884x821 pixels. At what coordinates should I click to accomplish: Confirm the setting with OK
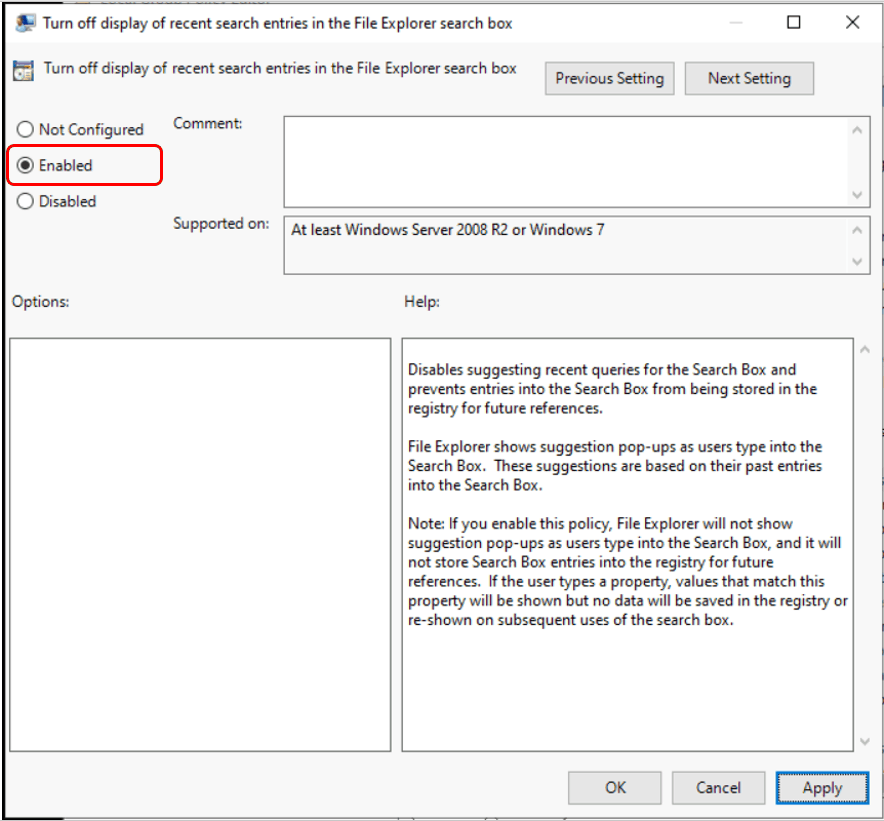click(614, 787)
